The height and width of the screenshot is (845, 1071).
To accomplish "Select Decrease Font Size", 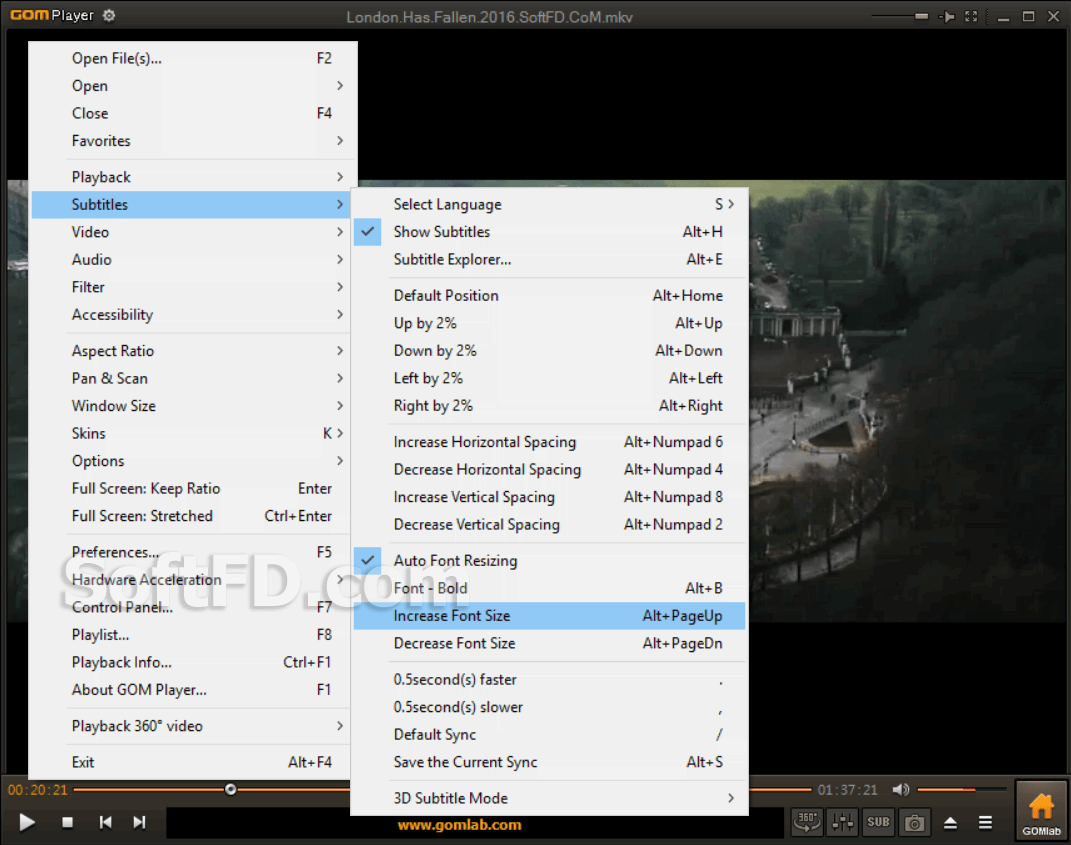I will [x=549, y=643].
